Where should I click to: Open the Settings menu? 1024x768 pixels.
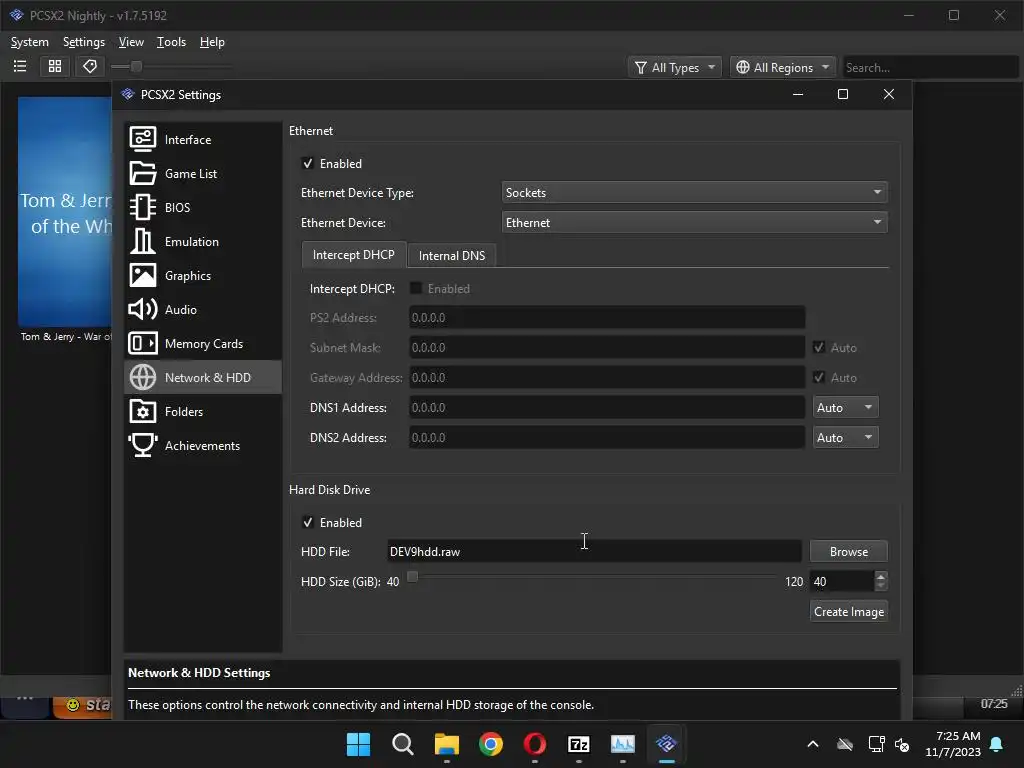click(84, 42)
